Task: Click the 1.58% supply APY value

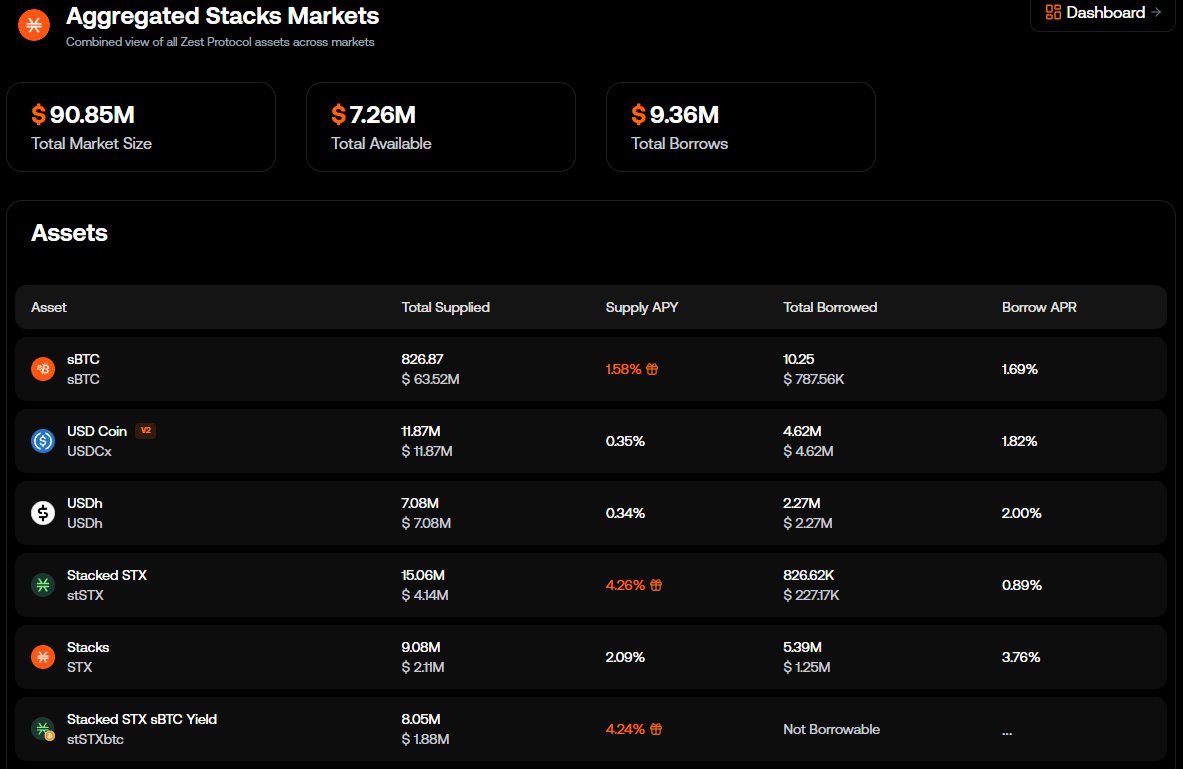Action: click(623, 369)
